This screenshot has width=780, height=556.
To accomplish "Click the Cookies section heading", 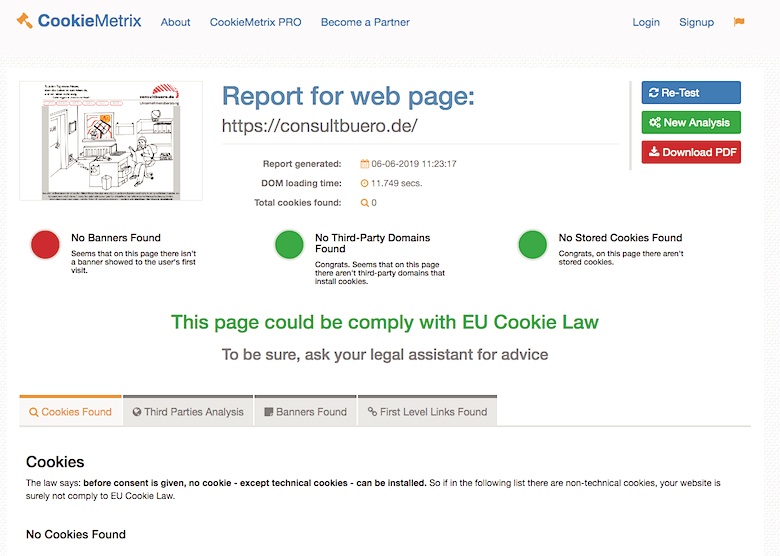I will tap(55, 462).
